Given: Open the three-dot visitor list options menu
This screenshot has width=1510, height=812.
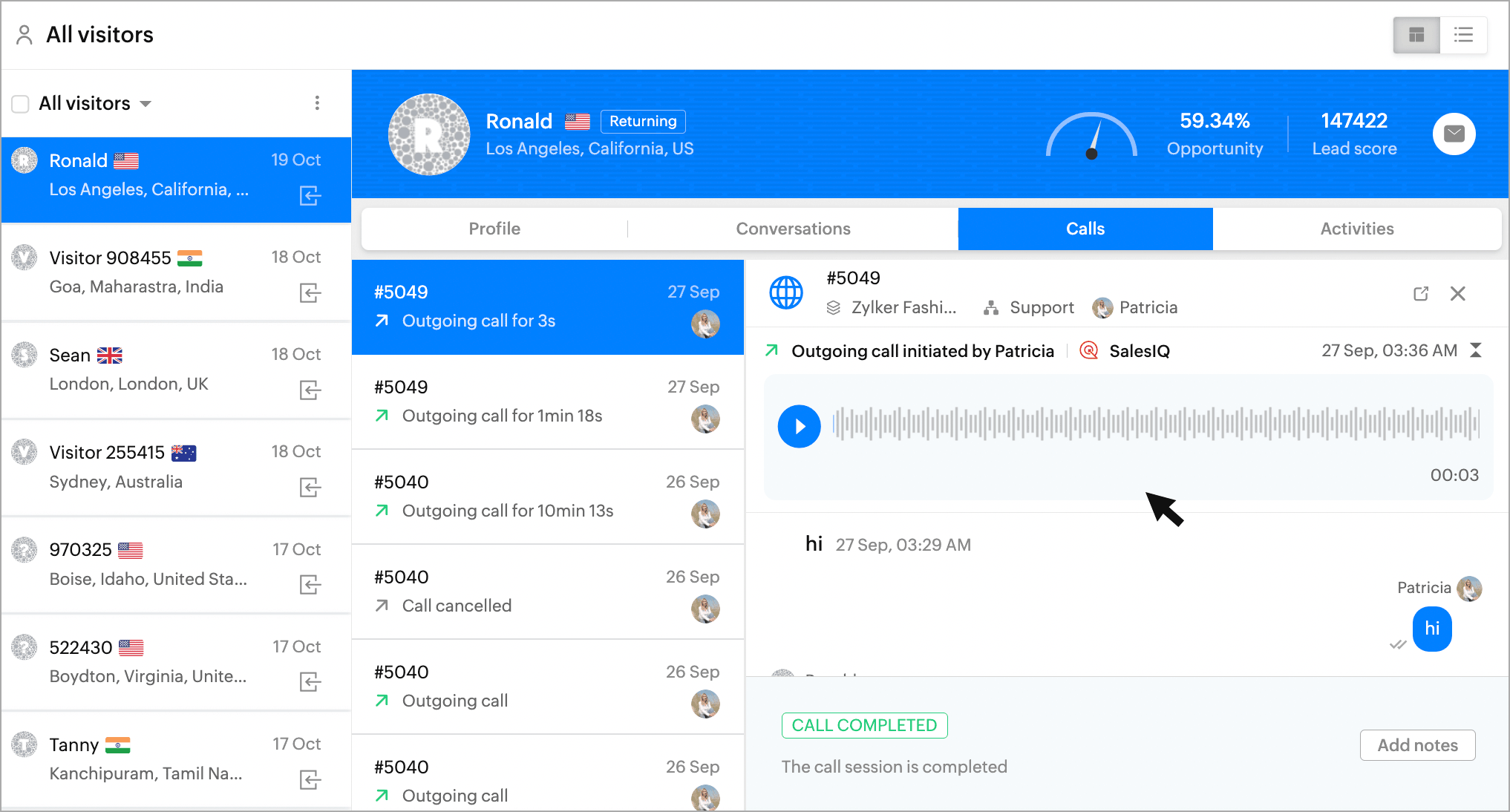Looking at the screenshot, I should [x=317, y=103].
